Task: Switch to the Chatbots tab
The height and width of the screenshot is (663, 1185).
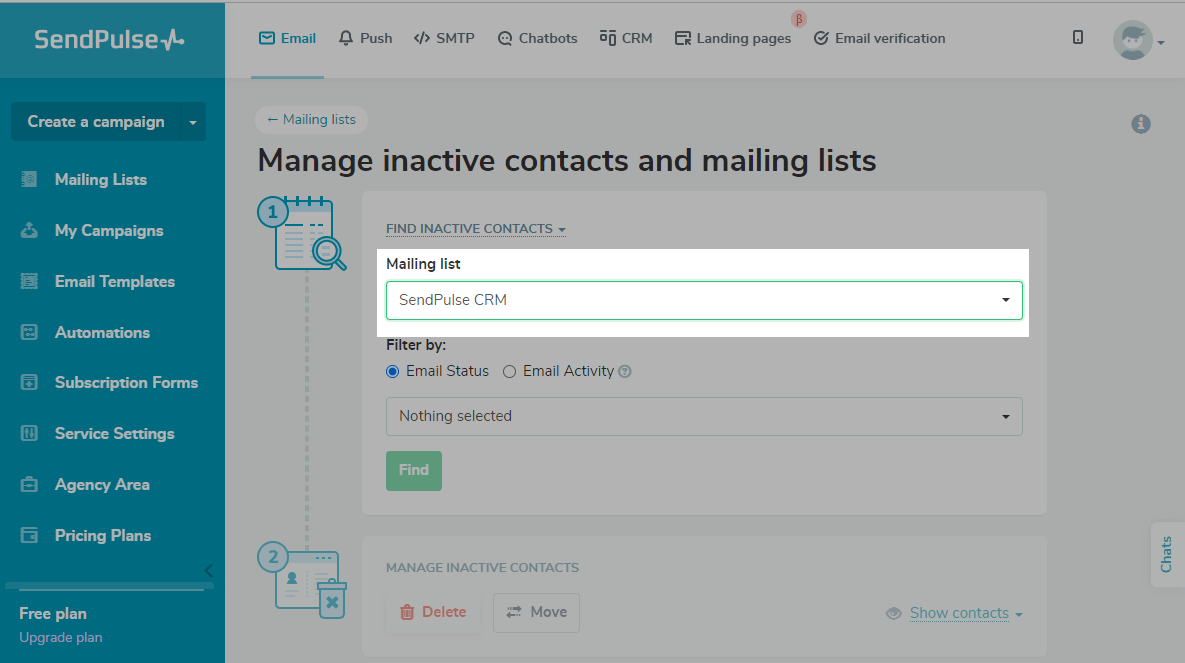Action: point(537,38)
